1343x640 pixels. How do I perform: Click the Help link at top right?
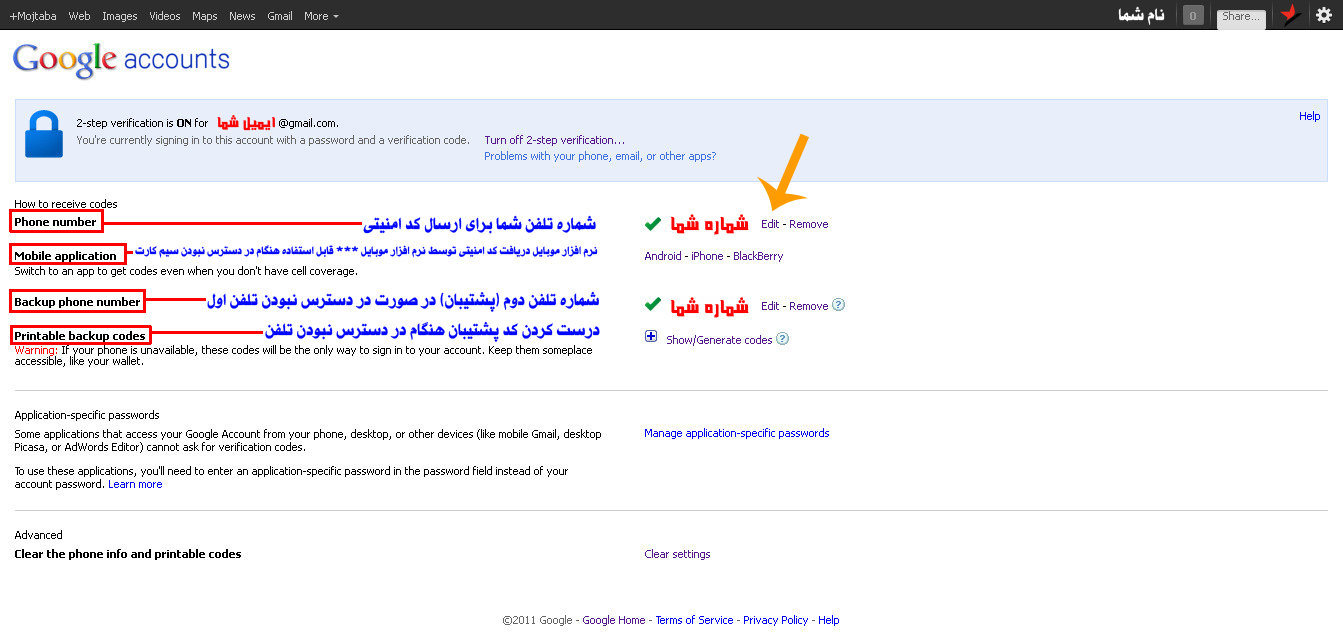click(1309, 116)
